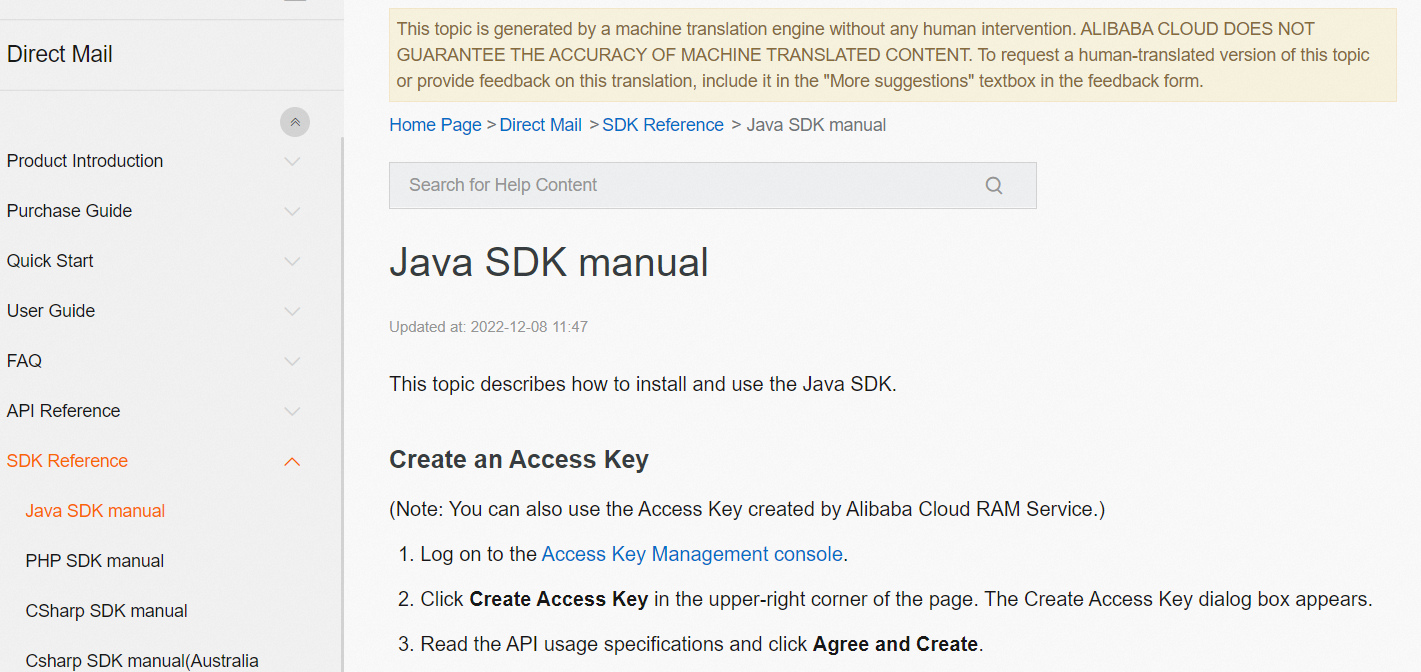
Task: Click the search magnifier icon
Action: click(993, 185)
